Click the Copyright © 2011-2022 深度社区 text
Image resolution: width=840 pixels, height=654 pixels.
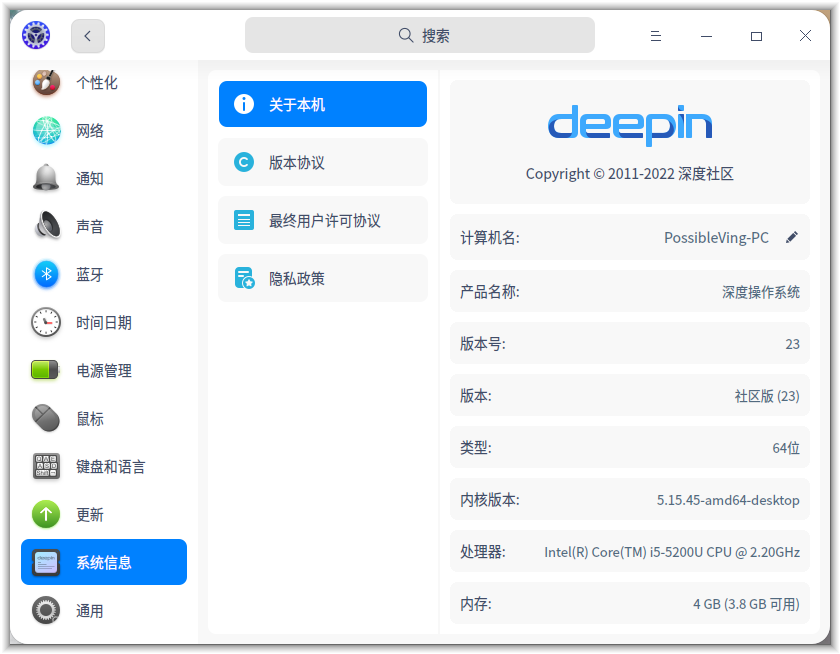tap(629, 174)
